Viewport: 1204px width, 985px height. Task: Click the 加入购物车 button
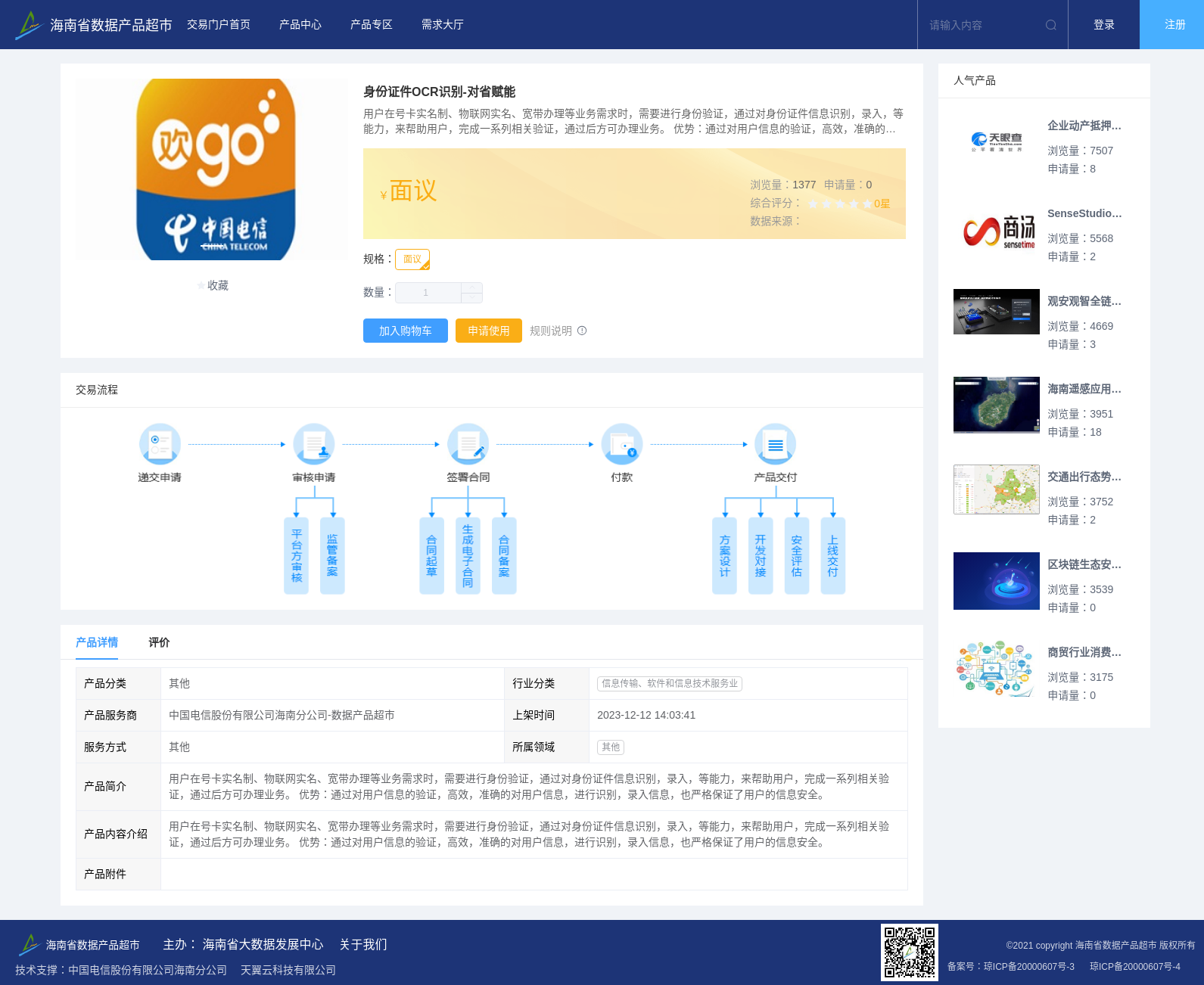(x=406, y=331)
